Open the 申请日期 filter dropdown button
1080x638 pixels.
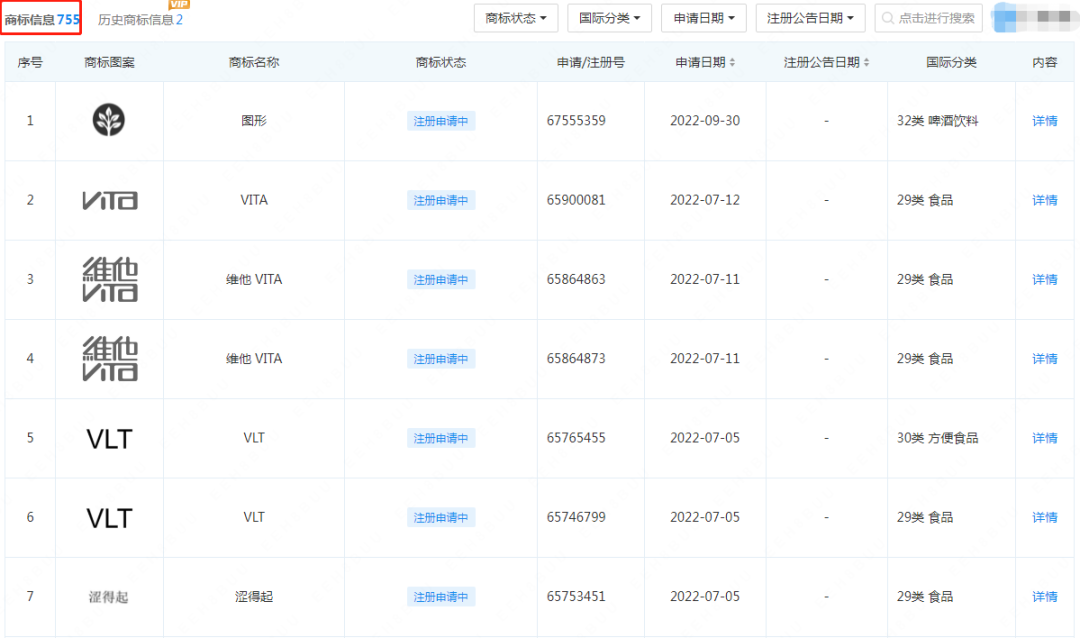click(703, 18)
